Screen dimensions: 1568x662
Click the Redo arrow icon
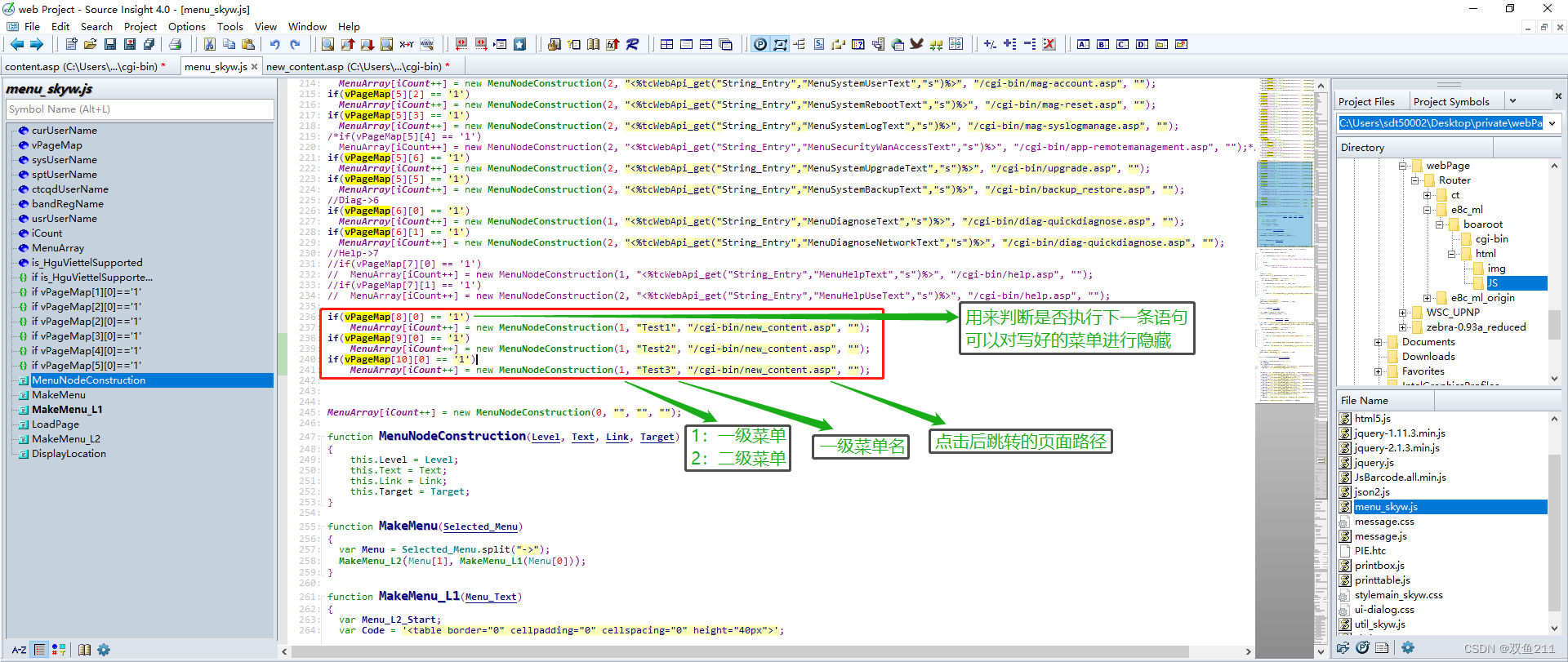coord(295,44)
